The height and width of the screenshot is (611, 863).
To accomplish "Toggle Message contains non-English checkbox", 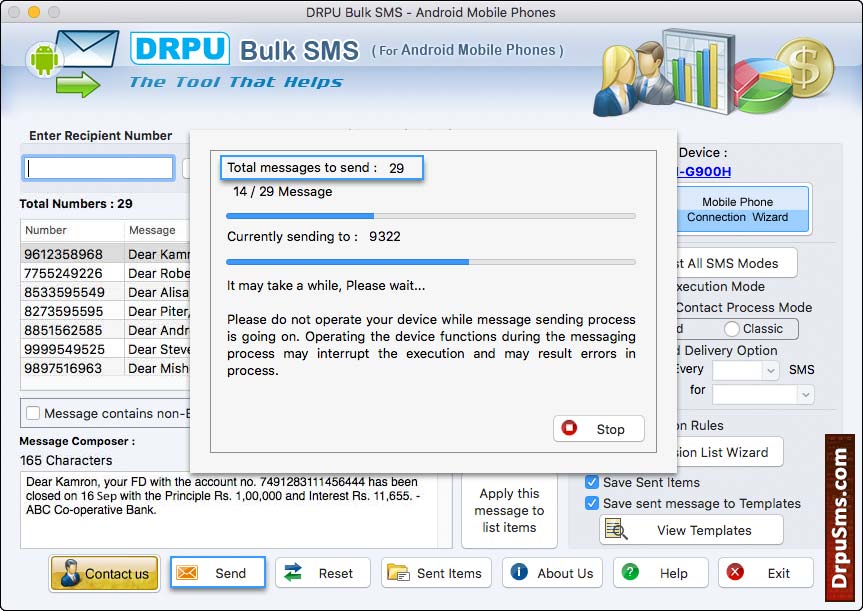I will click(x=33, y=413).
